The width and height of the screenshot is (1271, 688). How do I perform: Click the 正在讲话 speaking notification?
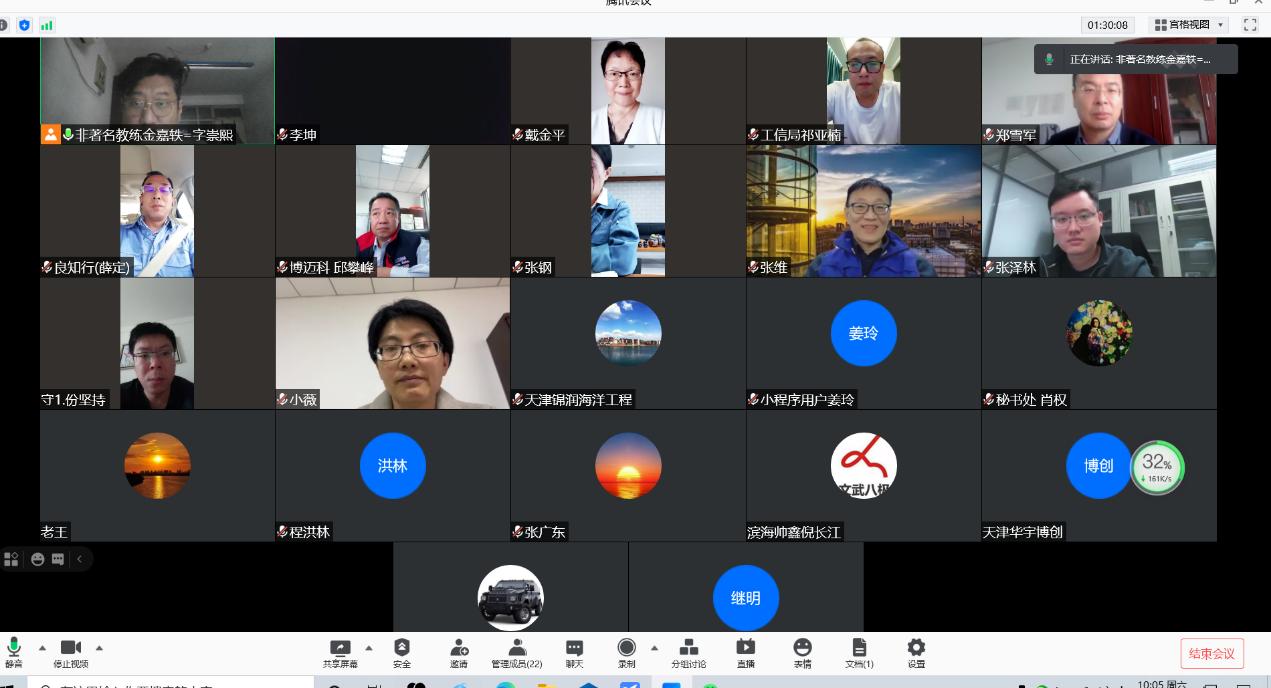coord(1136,59)
